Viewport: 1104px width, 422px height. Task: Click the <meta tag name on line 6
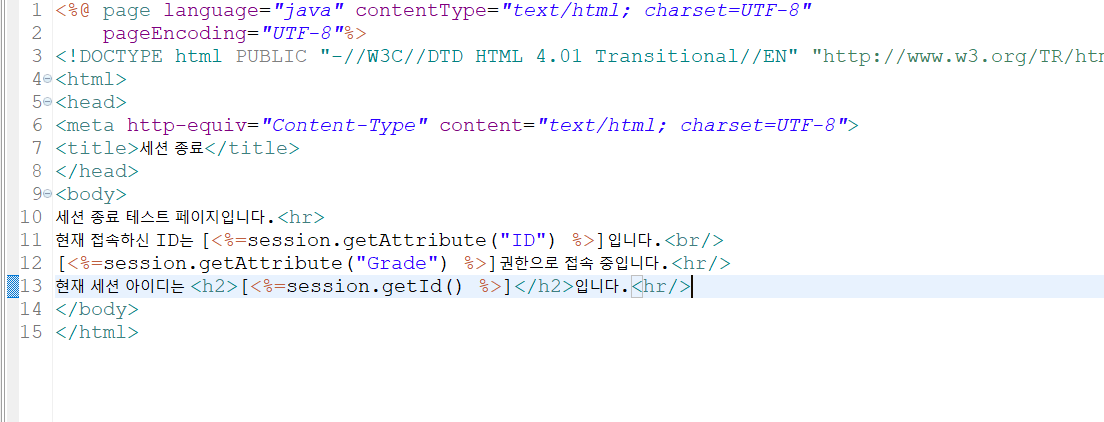coord(84,126)
